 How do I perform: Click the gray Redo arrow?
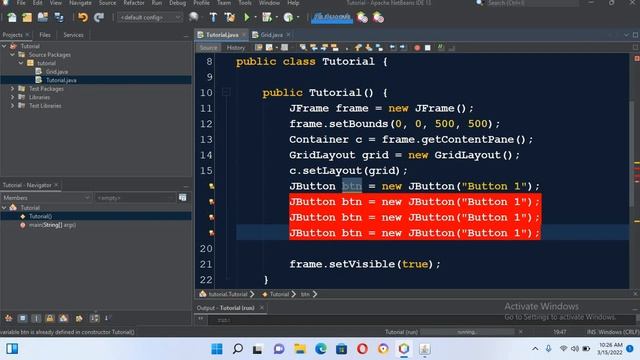99,18
